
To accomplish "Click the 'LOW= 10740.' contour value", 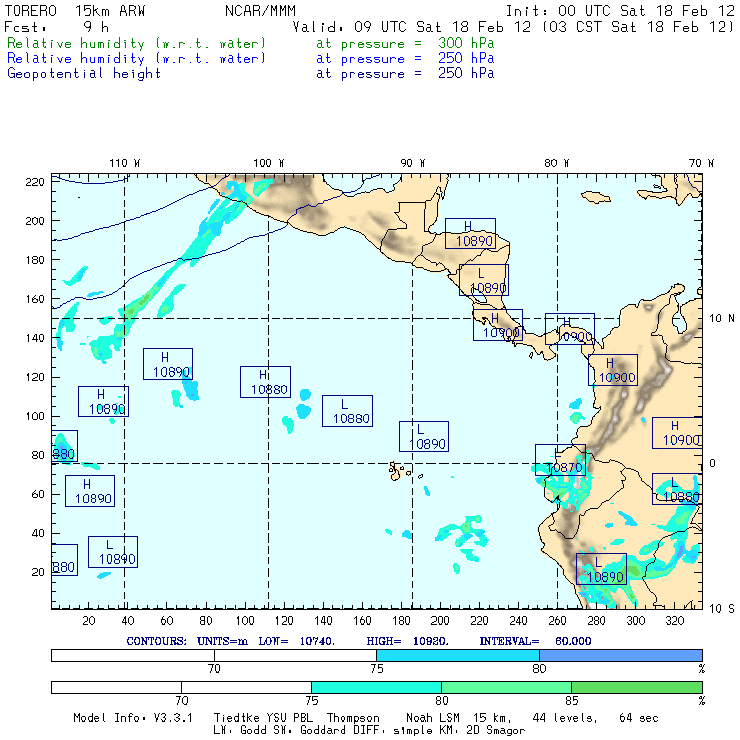I will click(296, 641).
